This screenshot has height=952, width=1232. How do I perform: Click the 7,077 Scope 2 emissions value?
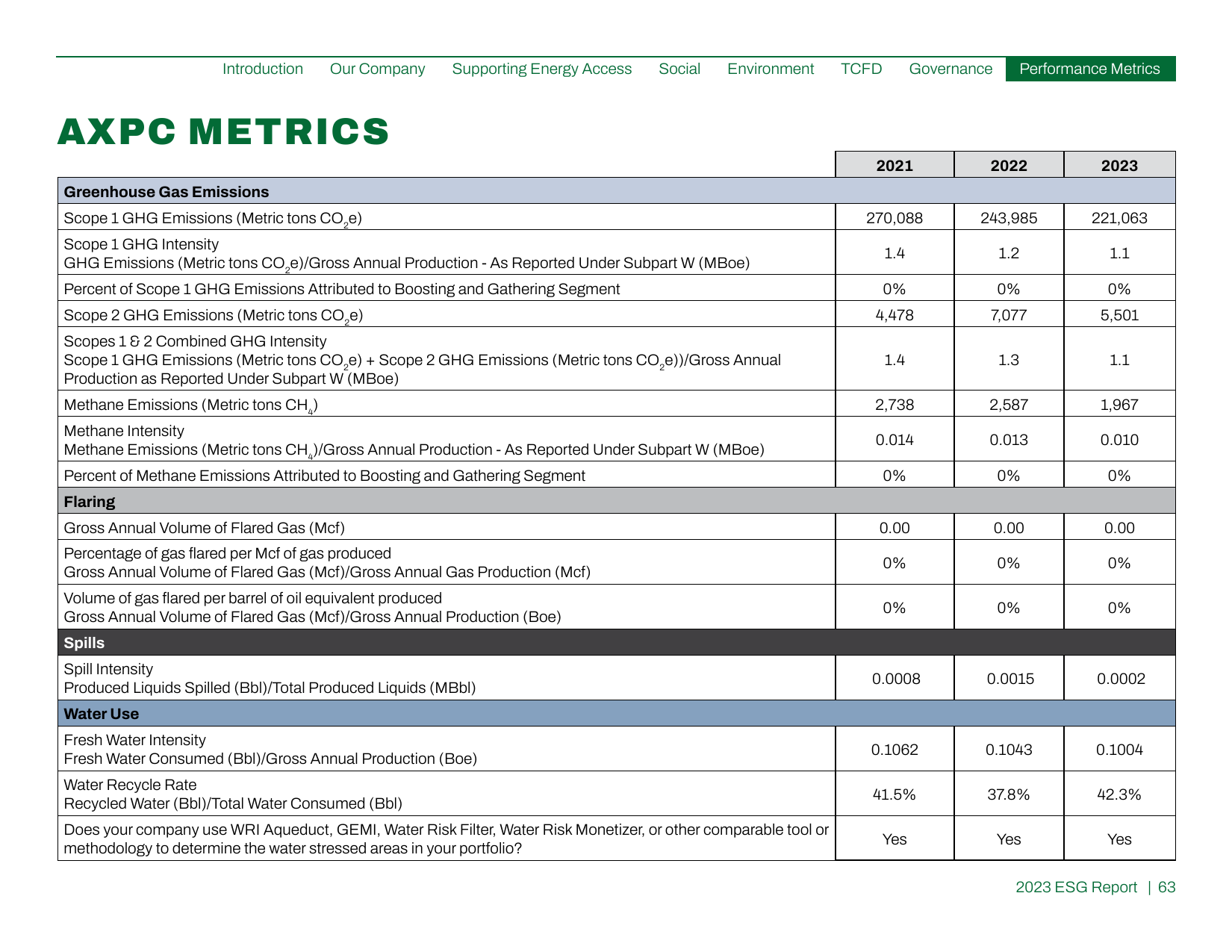point(1009,315)
